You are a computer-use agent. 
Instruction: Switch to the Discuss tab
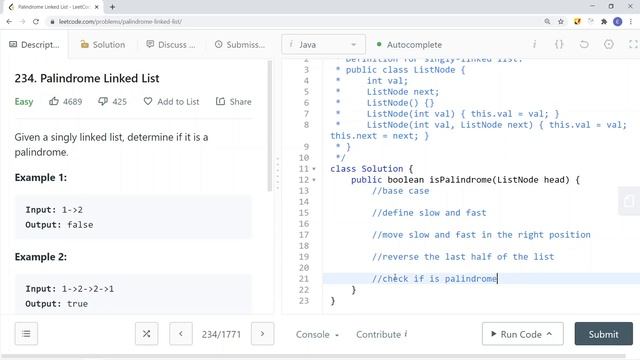point(171,44)
